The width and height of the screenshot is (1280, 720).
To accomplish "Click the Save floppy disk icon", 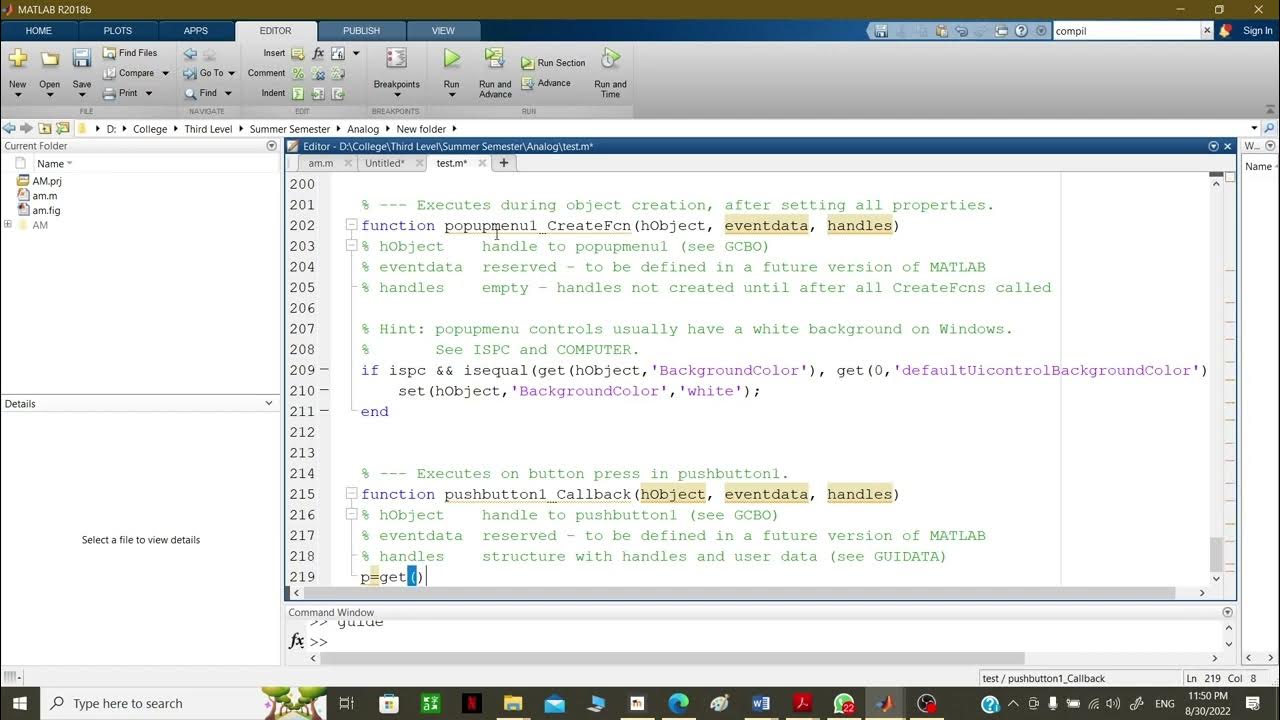I will [82, 60].
